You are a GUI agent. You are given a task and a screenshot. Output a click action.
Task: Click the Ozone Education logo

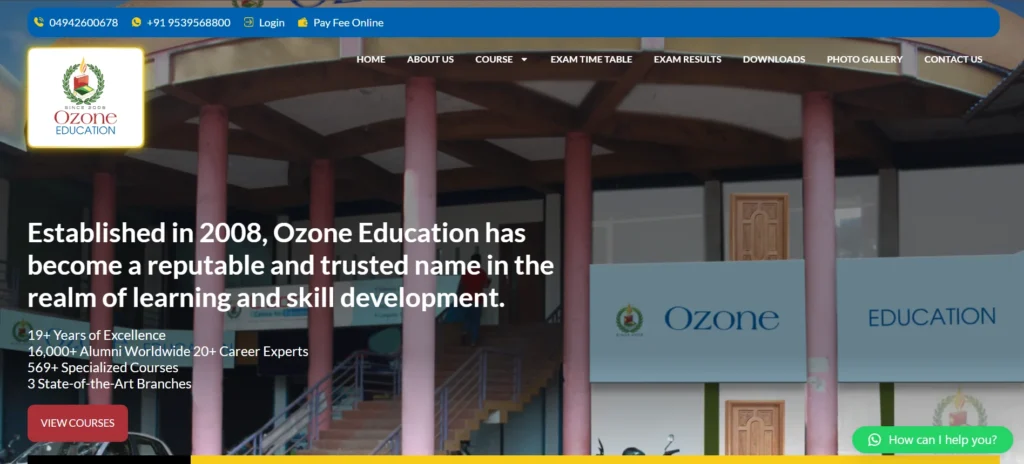tap(86, 98)
